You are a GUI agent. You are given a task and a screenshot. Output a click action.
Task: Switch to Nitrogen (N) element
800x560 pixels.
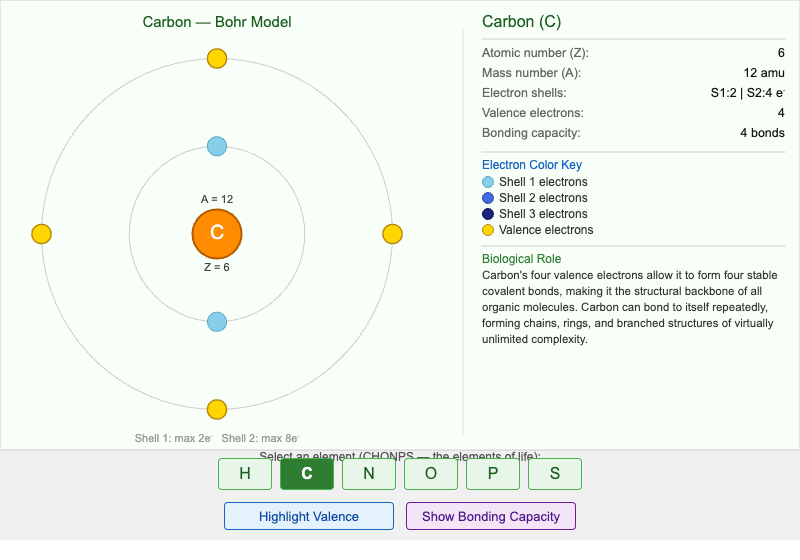[x=369, y=474]
